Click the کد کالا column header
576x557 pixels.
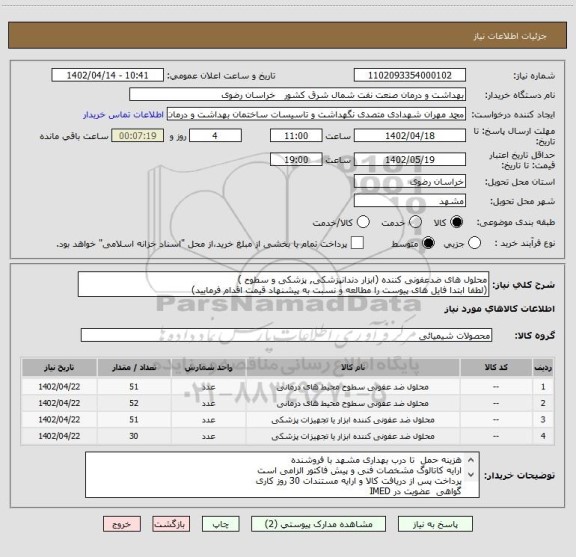(x=496, y=367)
